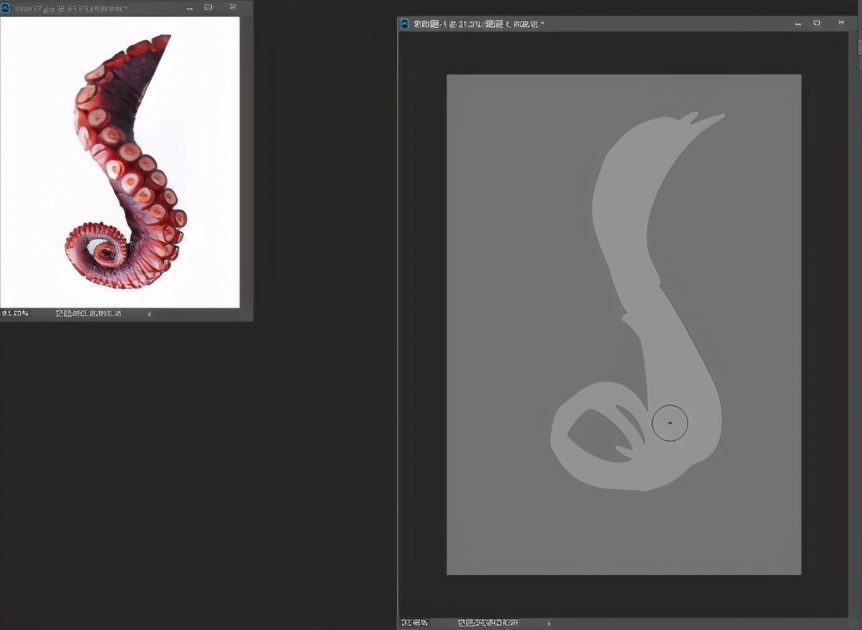Click the Photoshop icon on the silhouette document window
The width and height of the screenshot is (862, 630).
(404, 23)
